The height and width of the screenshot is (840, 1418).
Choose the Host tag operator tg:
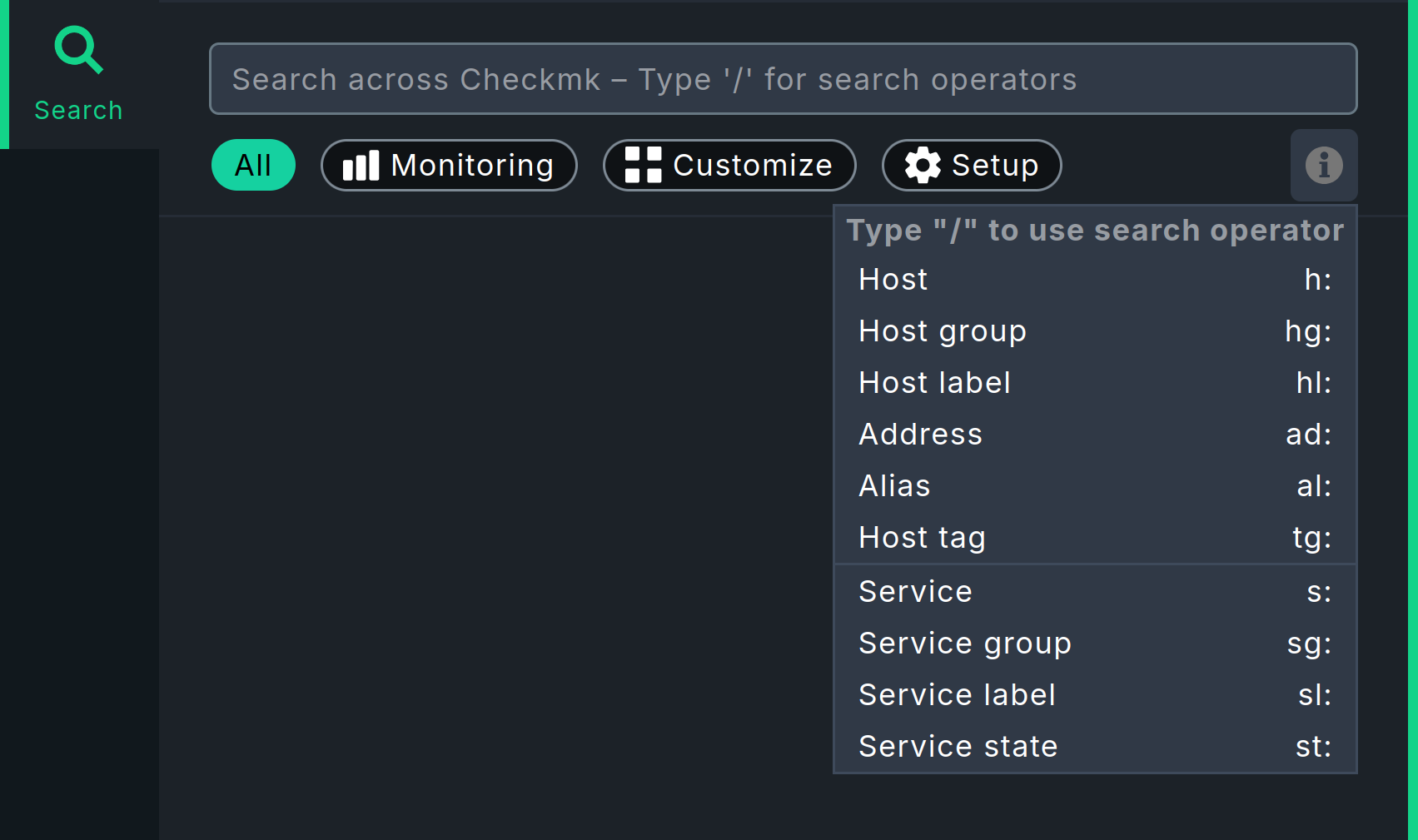pyautogui.click(x=1095, y=538)
